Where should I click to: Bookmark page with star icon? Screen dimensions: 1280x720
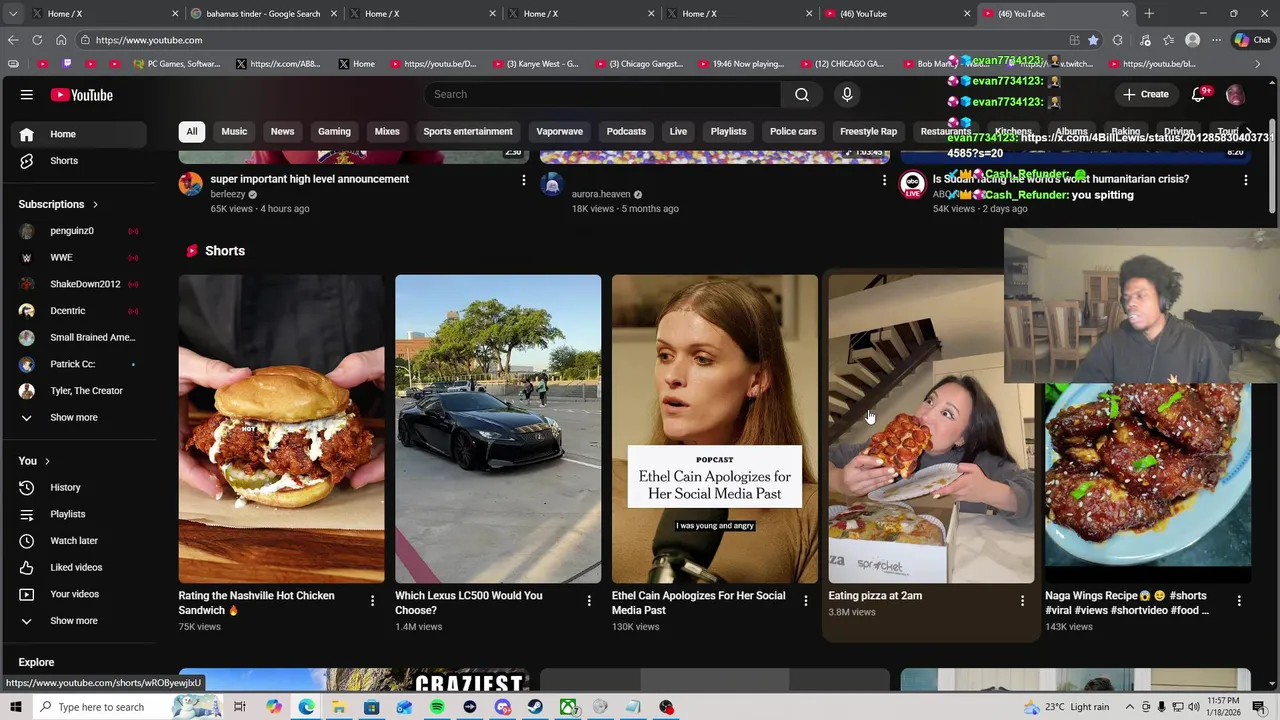click(x=1093, y=40)
